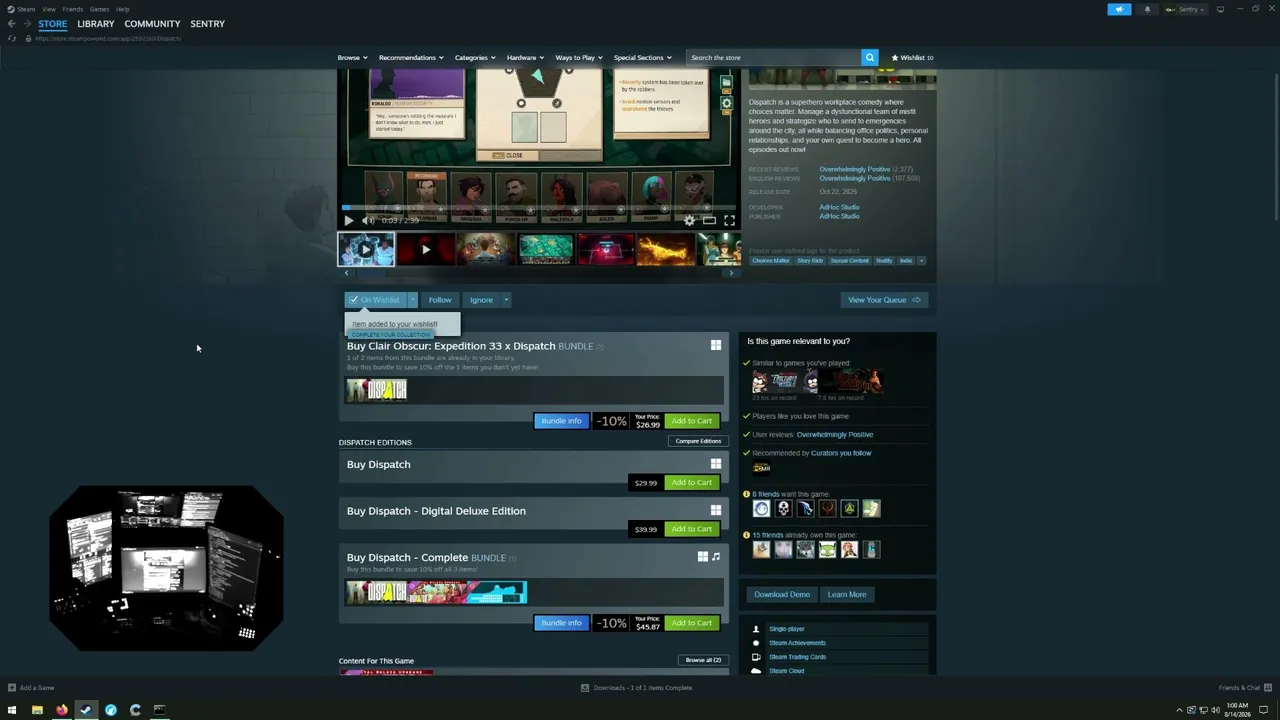The height and width of the screenshot is (720, 1280).
Task: Switch to the COMMUNITY tab
Action: pyautogui.click(x=152, y=24)
